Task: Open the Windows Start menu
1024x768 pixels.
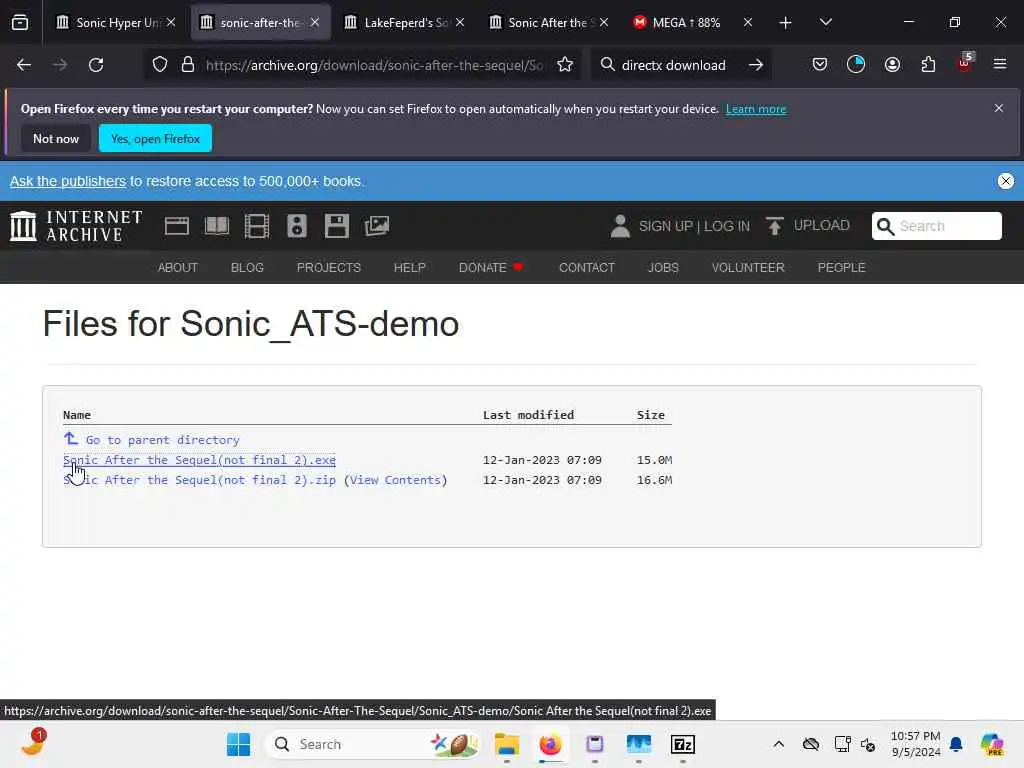Action: click(238, 744)
